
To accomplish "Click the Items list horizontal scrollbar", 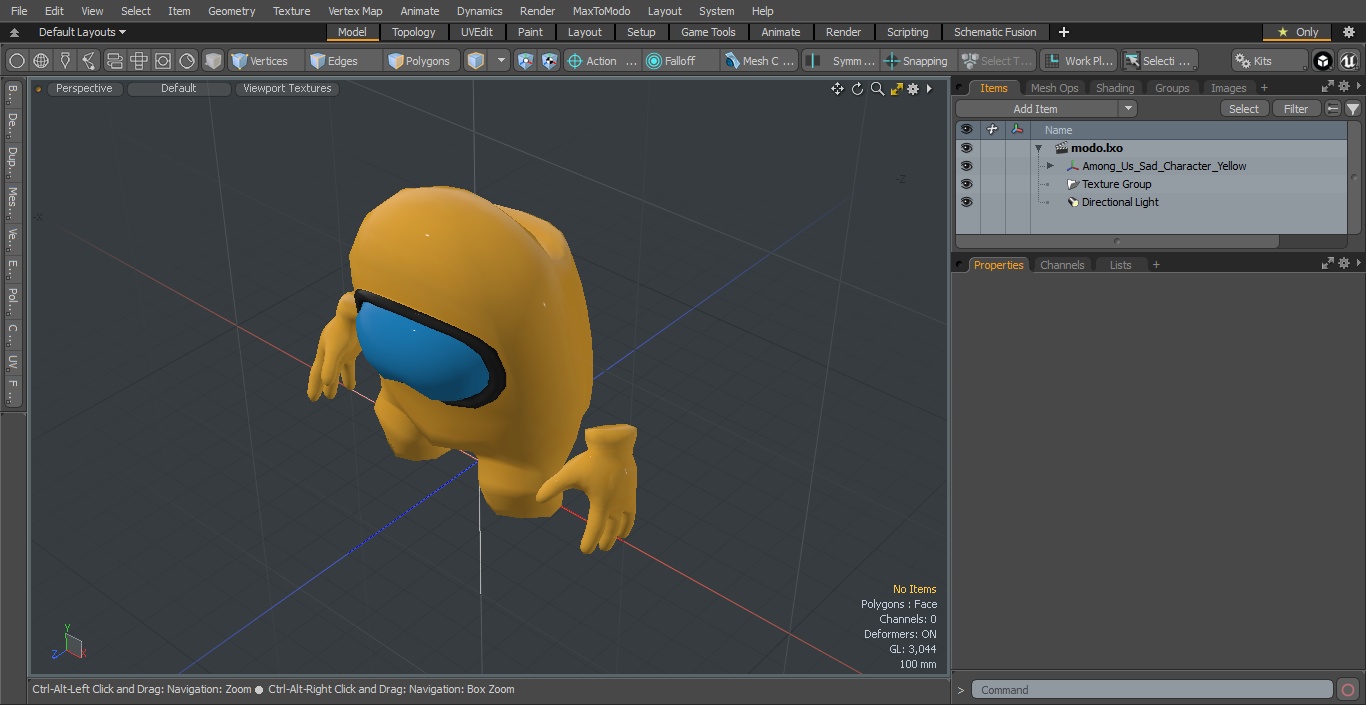I will [1117, 241].
